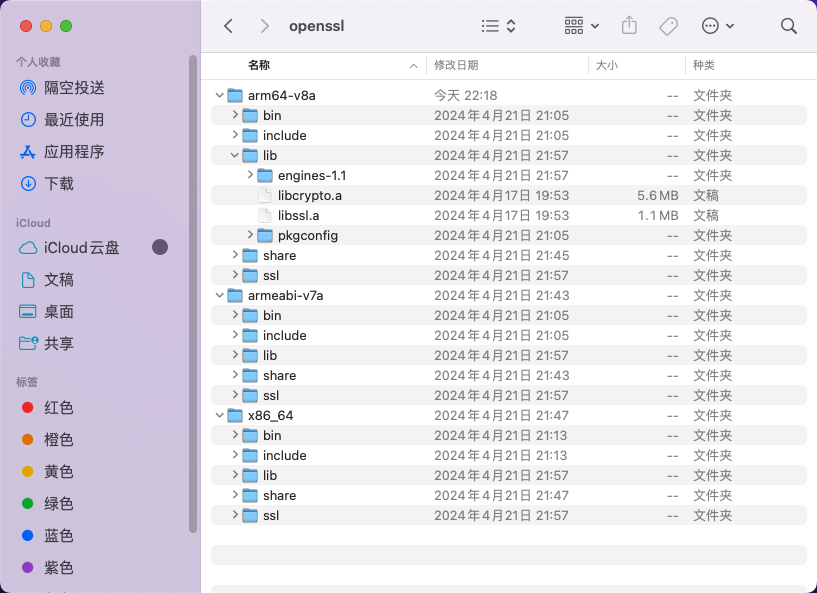This screenshot has width=817, height=593.
Task: Expand the engines-1.1 folder
Action: [250, 175]
